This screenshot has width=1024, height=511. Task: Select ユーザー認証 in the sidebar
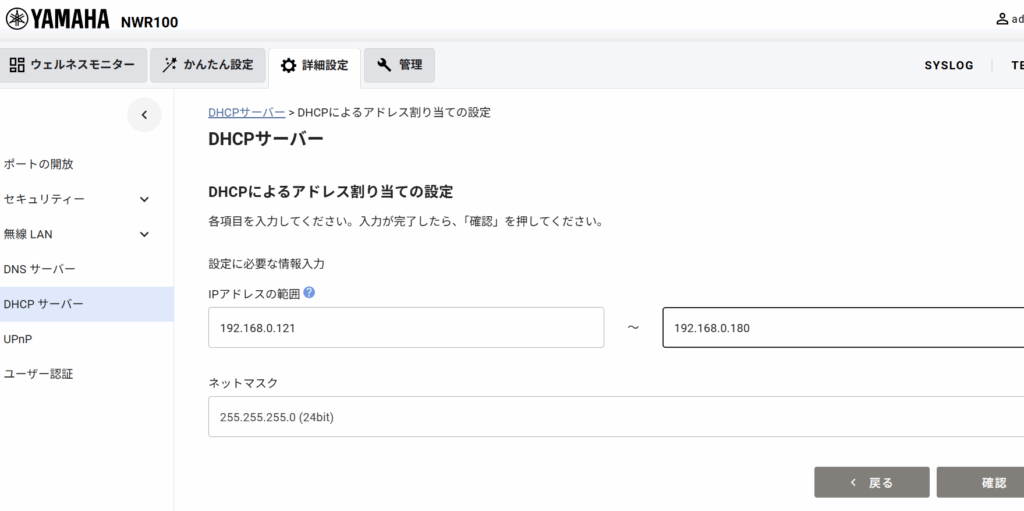(39, 374)
